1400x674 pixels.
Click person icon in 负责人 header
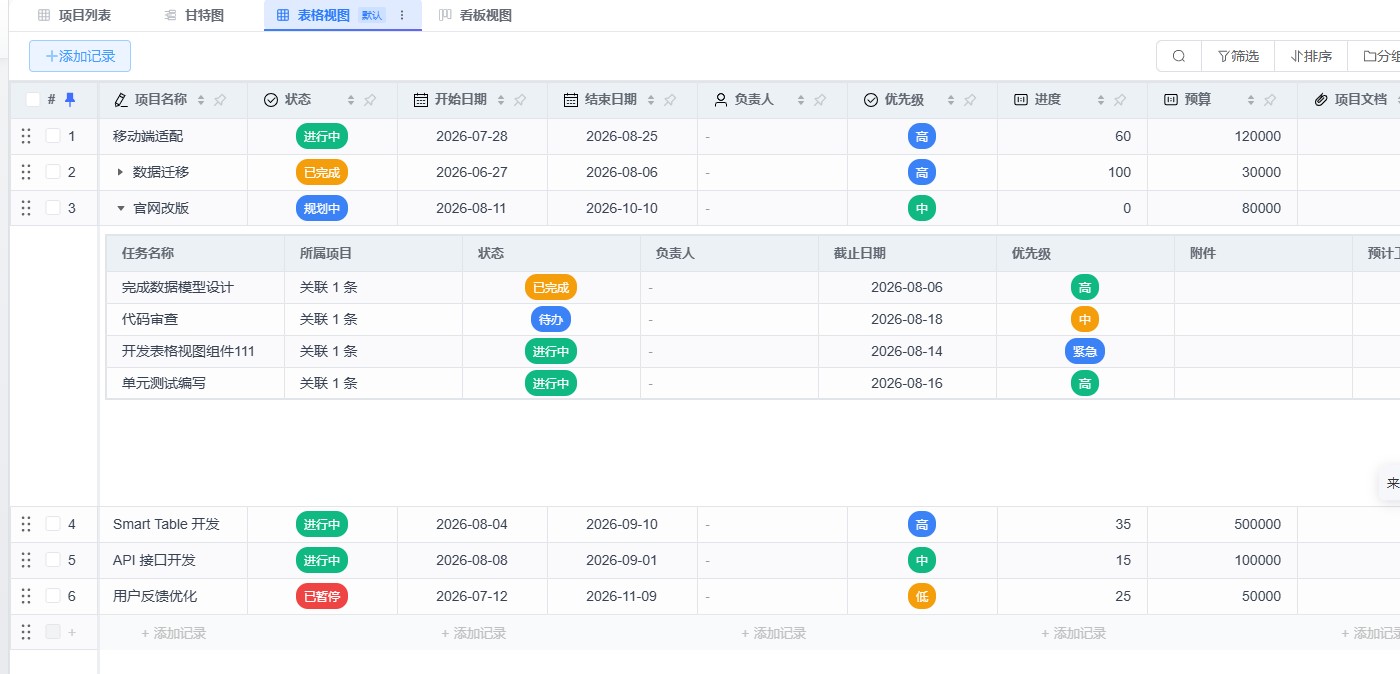[x=721, y=100]
